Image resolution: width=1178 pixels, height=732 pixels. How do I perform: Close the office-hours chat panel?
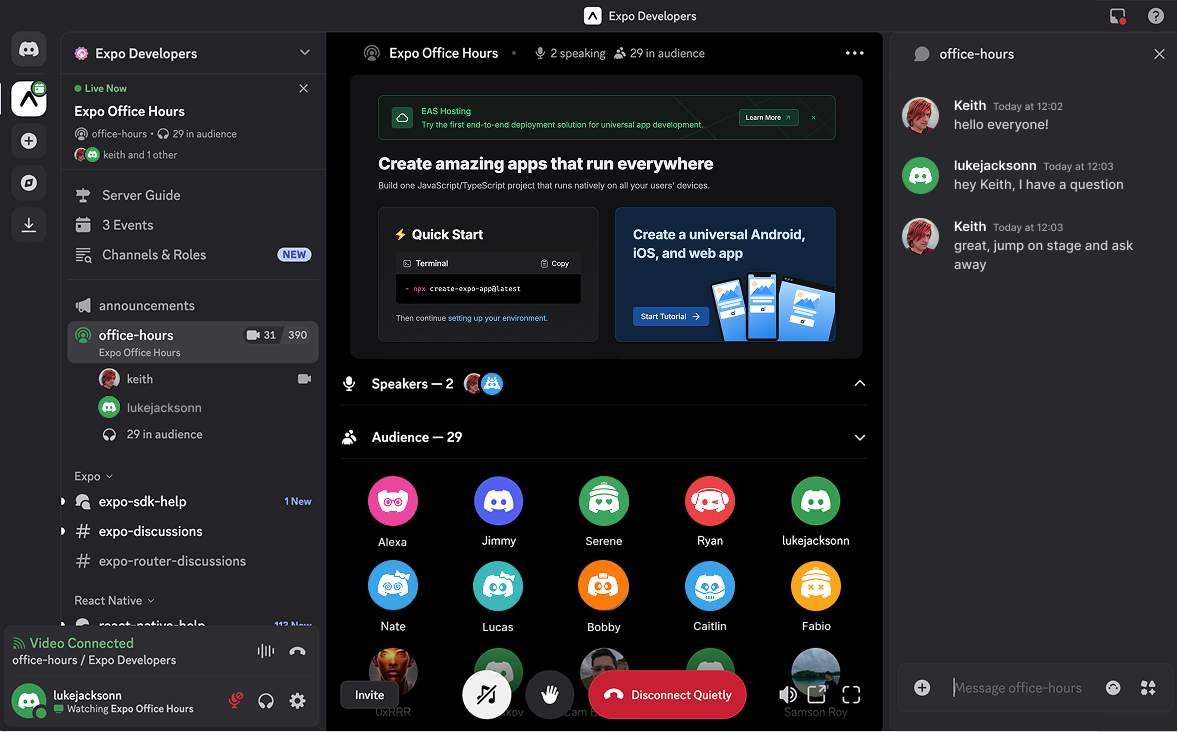1159,54
